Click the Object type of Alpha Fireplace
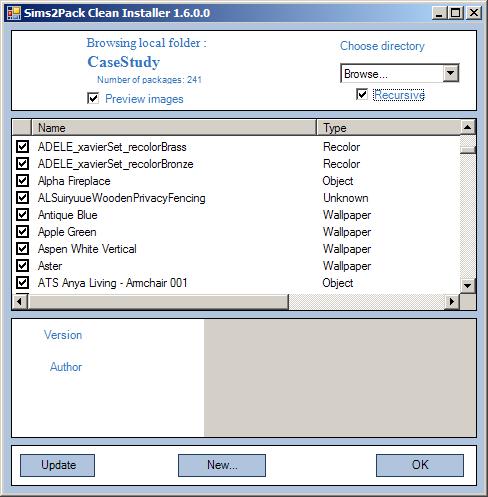This screenshot has height=497, width=488. click(x=338, y=181)
